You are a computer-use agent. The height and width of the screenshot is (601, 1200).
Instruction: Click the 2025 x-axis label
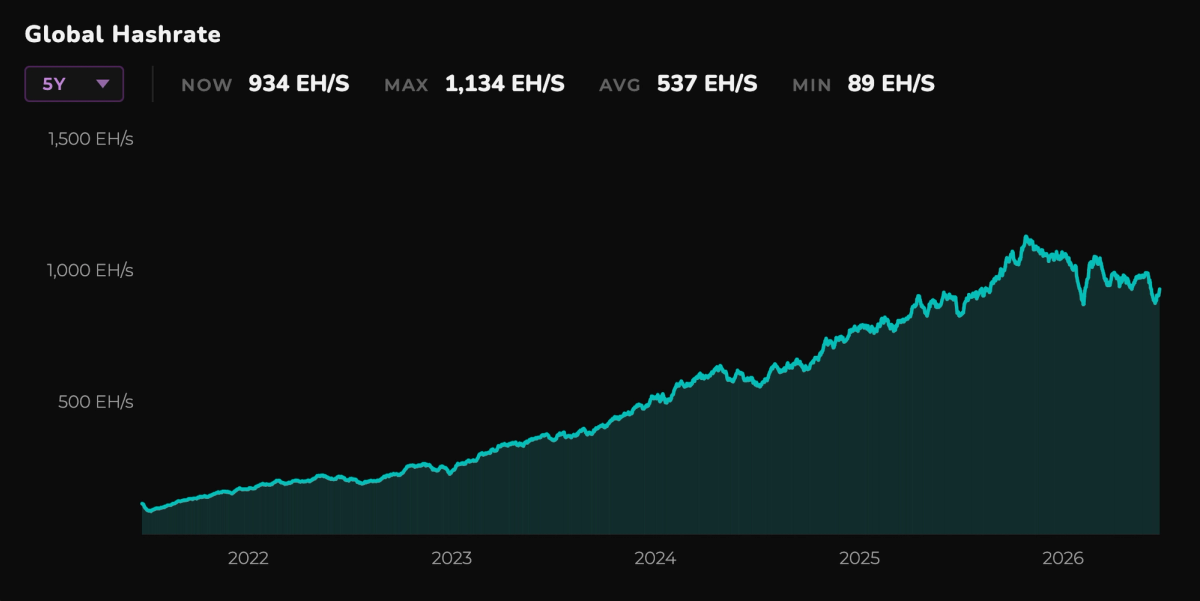859,559
